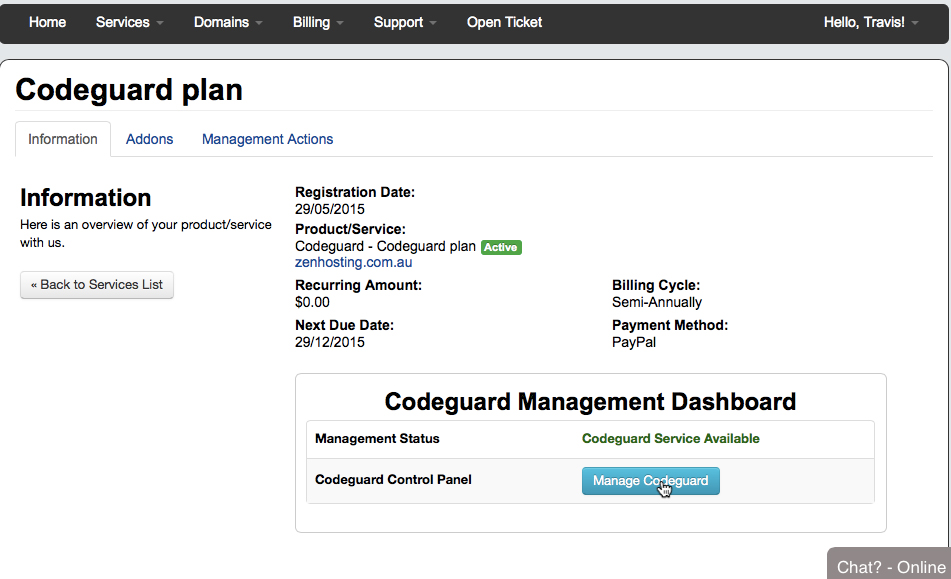Click the Billing Cycle label
The width and height of the screenshot is (951, 579).
pos(656,286)
